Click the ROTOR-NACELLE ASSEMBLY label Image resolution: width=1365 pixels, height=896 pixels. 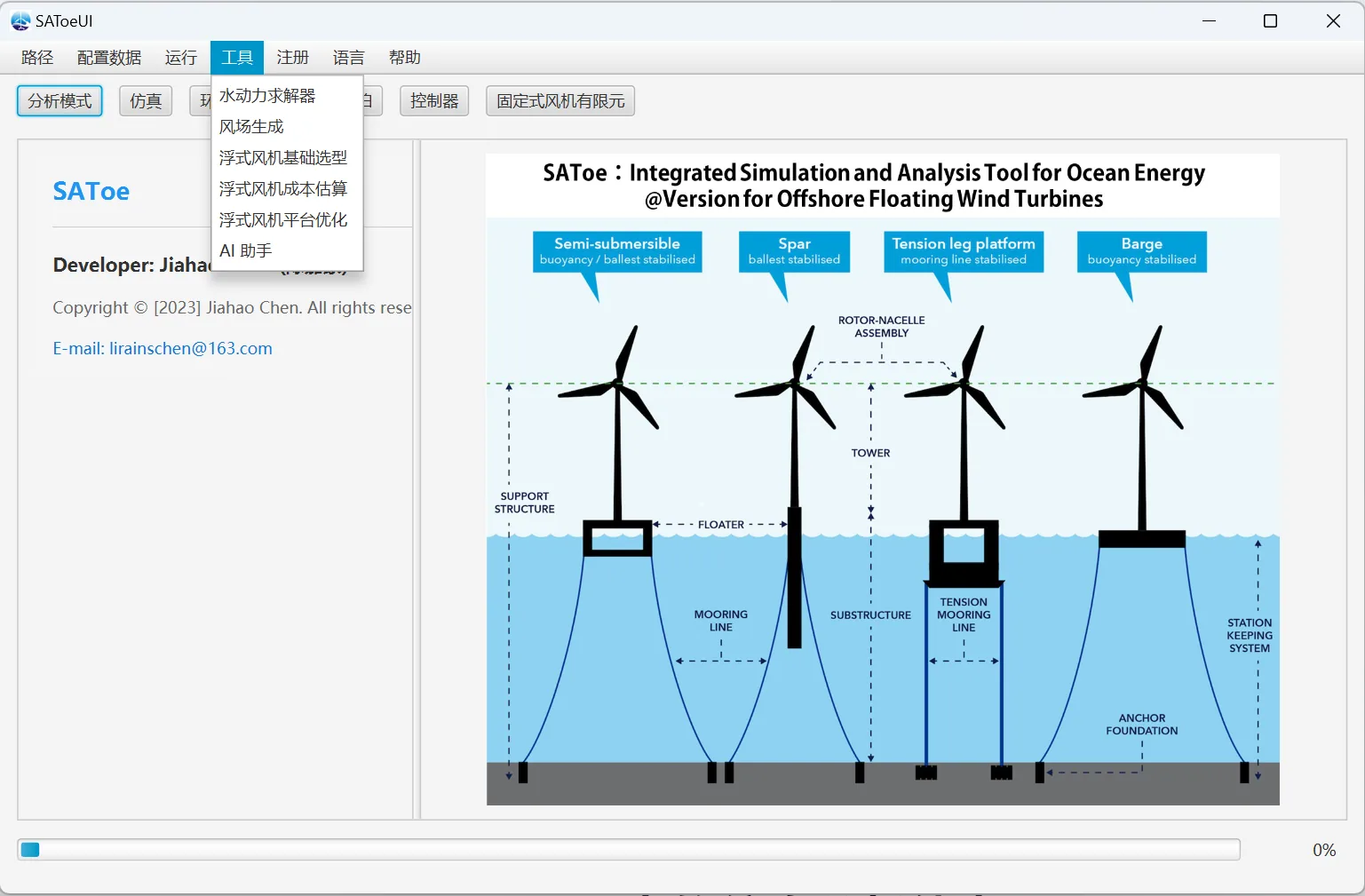click(x=882, y=327)
